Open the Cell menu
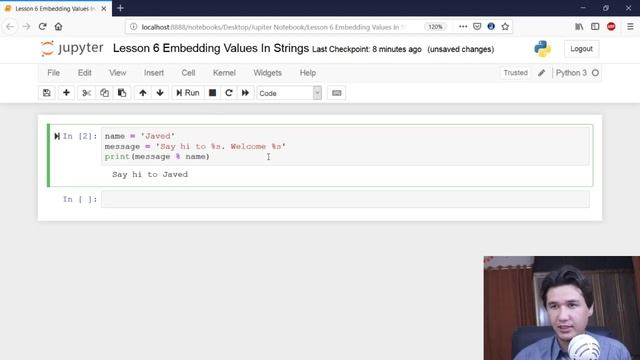Viewport: 640px width, 360px height. 188,73
